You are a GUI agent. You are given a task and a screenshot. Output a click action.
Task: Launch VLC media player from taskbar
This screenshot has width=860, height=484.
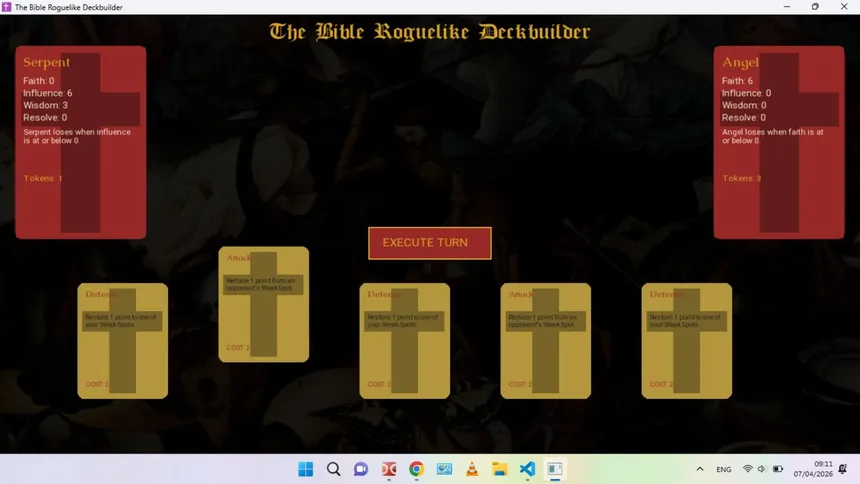(472, 469)
